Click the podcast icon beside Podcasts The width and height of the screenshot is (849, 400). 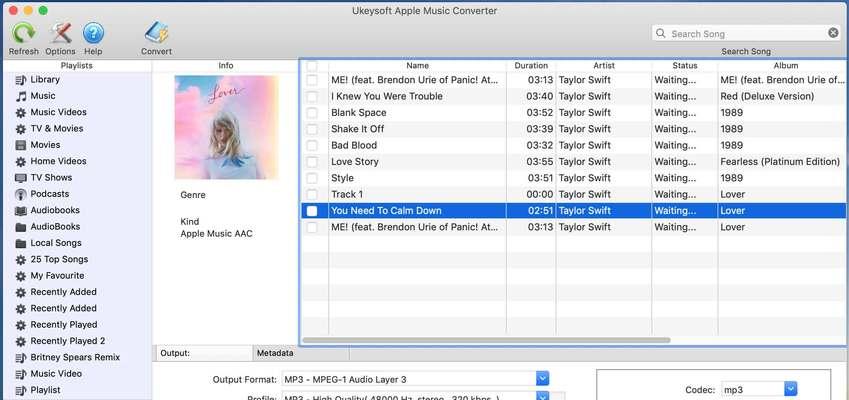[21, 194]
